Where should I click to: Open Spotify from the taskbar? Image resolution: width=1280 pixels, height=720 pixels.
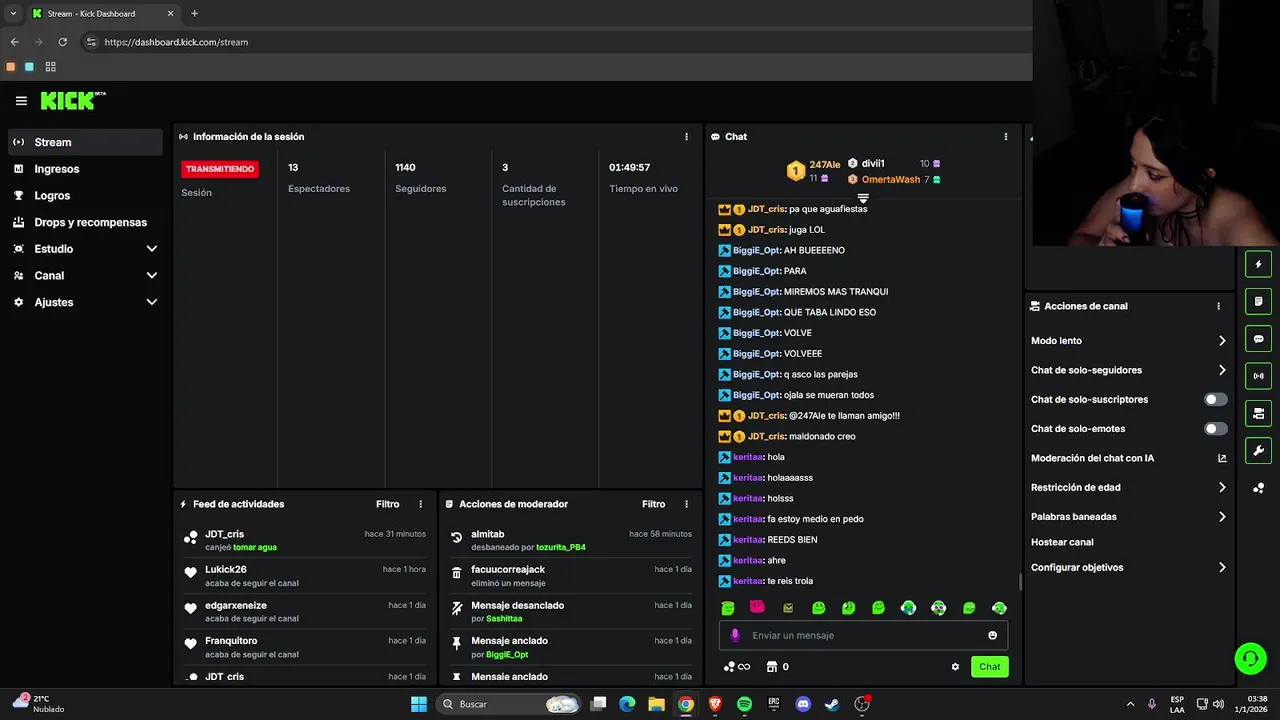pyautogui.click(x=744, y=704)
